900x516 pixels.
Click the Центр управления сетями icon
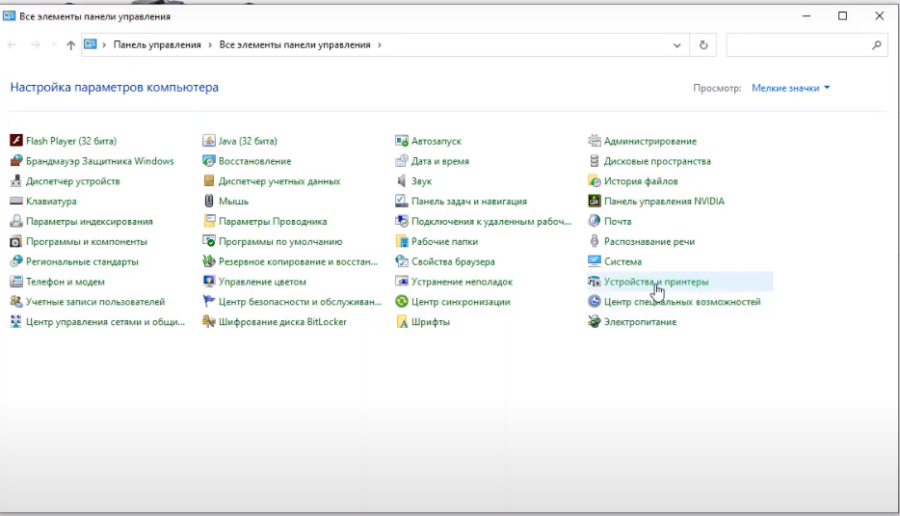(16, 321)
